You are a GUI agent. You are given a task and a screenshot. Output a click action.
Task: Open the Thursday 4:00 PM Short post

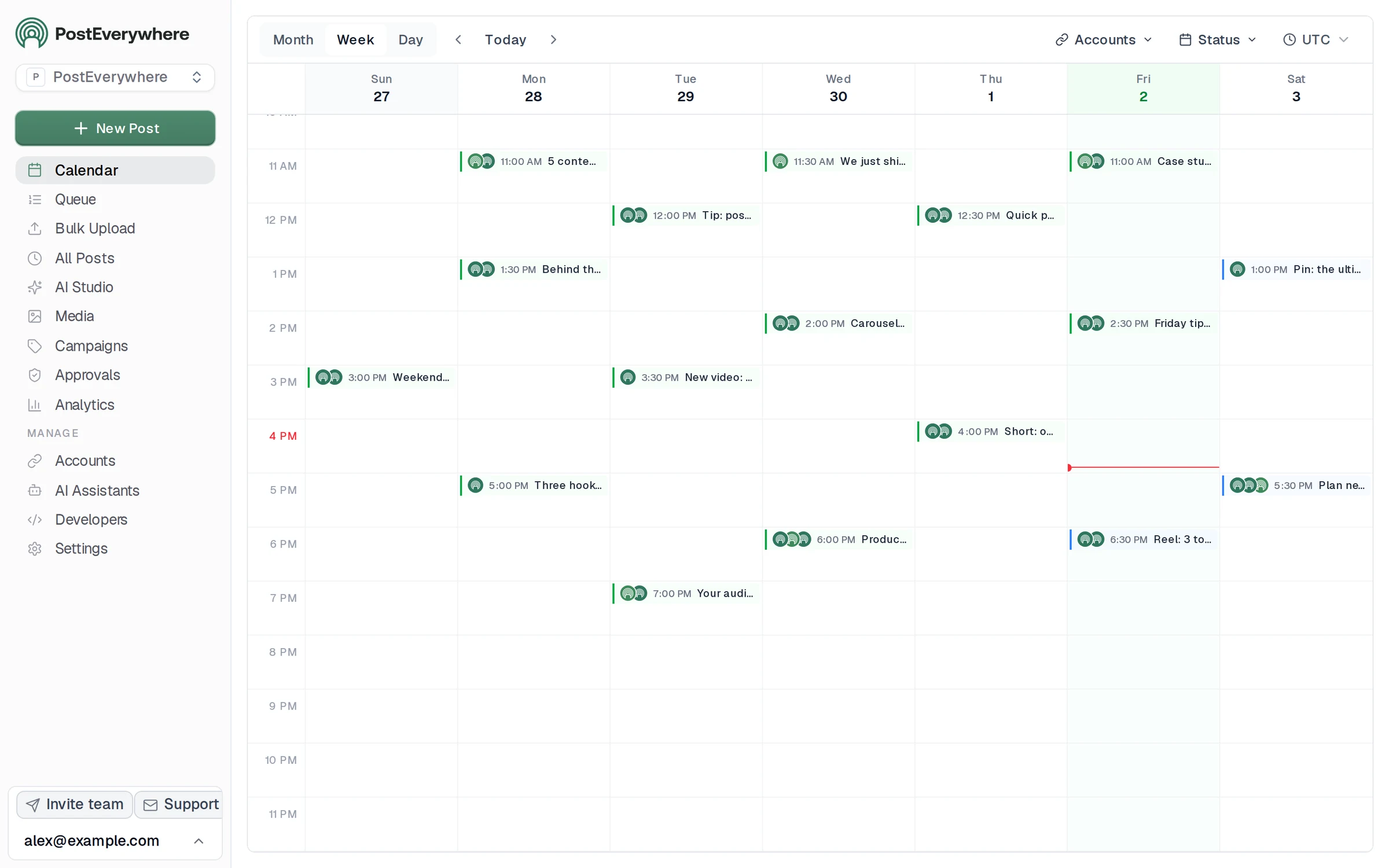pos(990,431)
